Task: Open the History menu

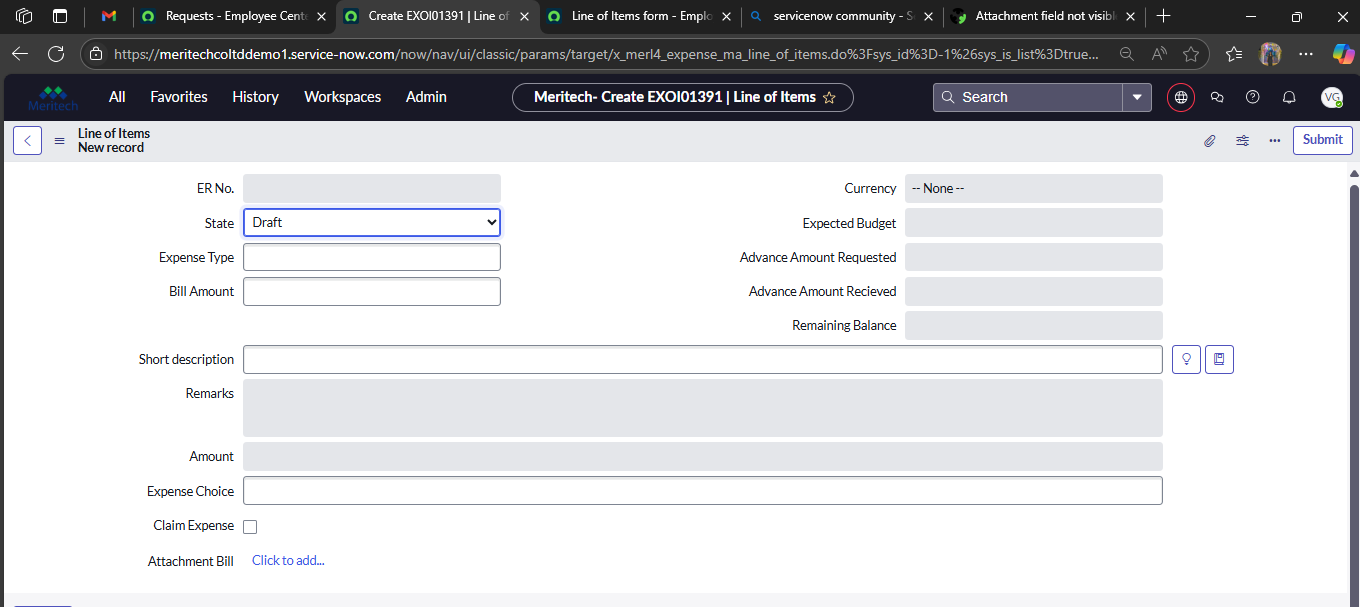Action: (x=255, y=97)
